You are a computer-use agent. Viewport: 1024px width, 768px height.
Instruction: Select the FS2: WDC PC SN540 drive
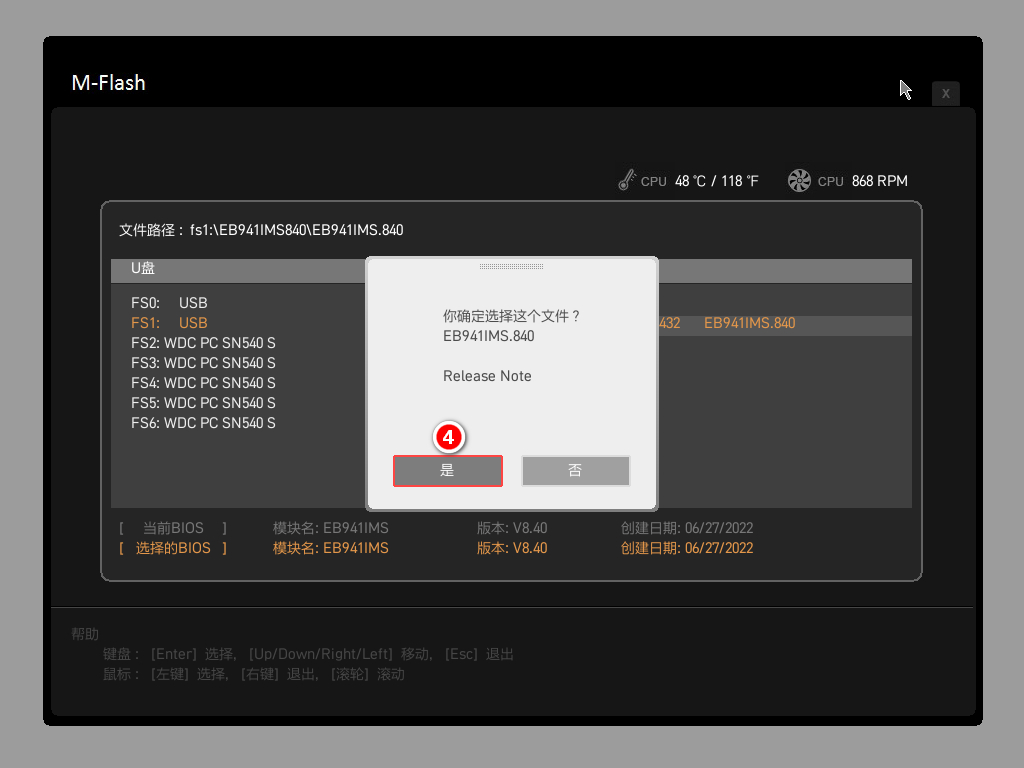point(203,342)
